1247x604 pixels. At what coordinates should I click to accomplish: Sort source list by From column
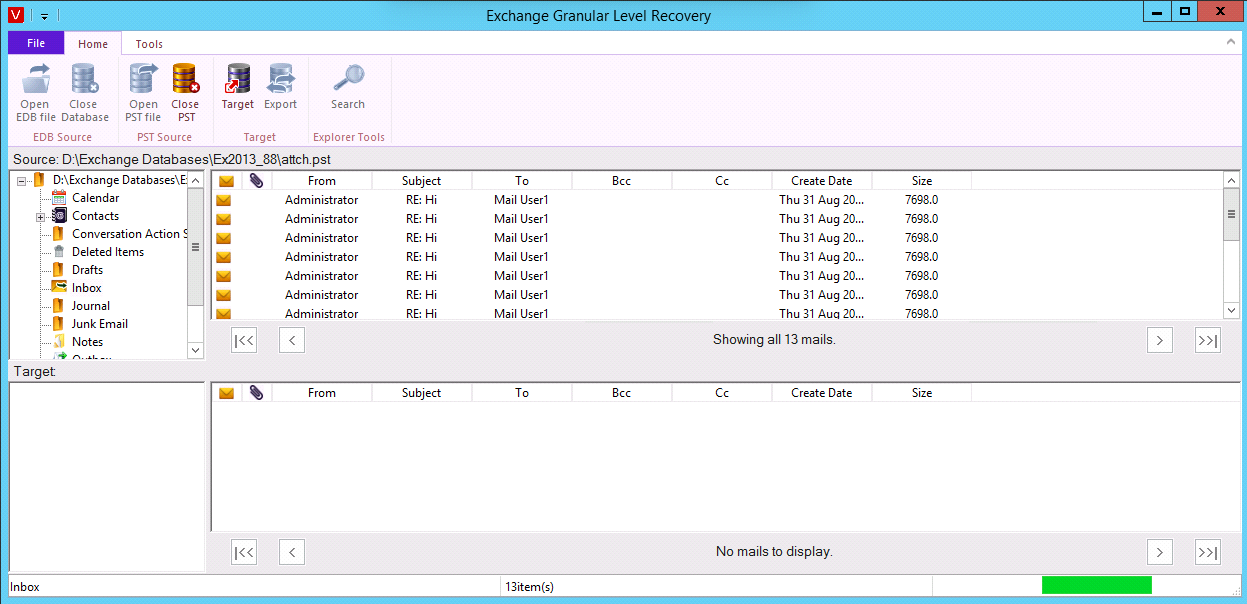[322, 181]
